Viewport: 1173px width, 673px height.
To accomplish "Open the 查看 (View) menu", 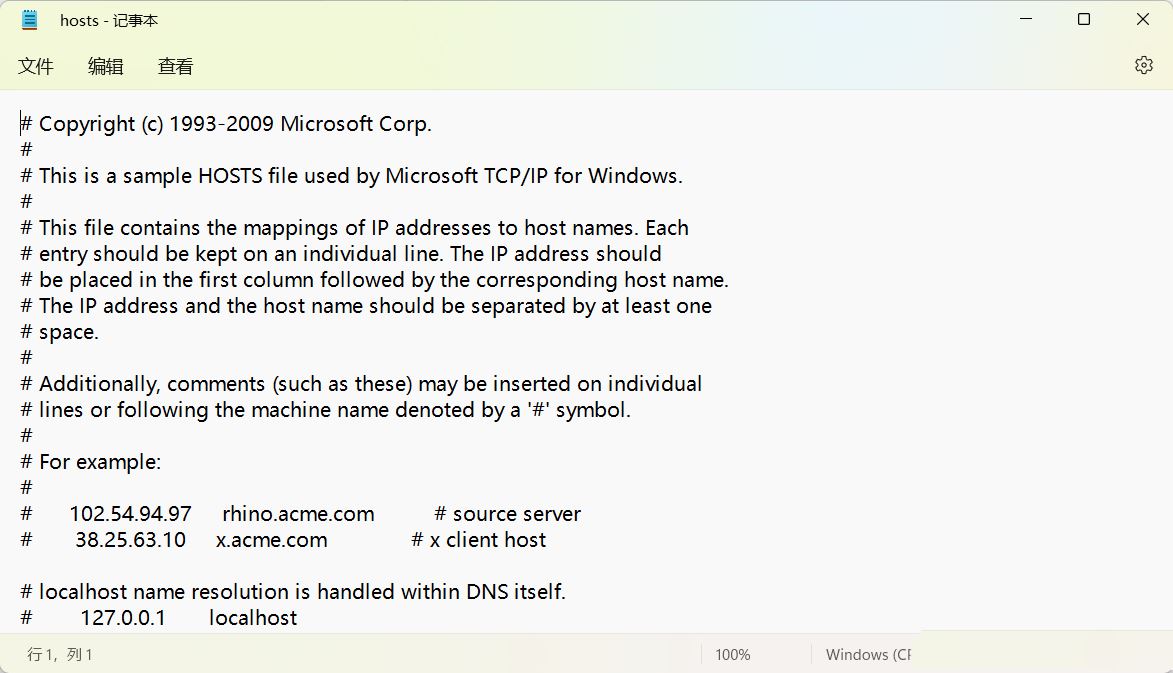I will pos(175,66).
